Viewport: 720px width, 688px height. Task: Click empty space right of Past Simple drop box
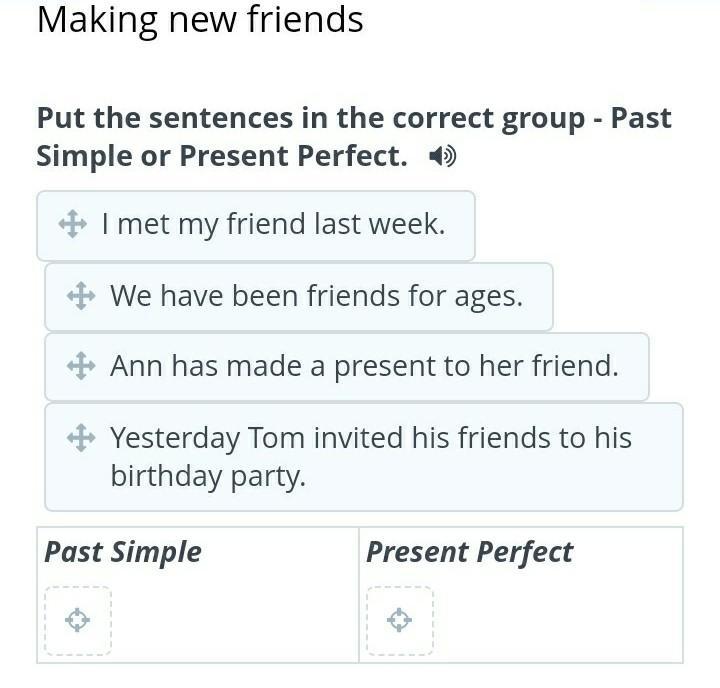(x=230, y=621)
